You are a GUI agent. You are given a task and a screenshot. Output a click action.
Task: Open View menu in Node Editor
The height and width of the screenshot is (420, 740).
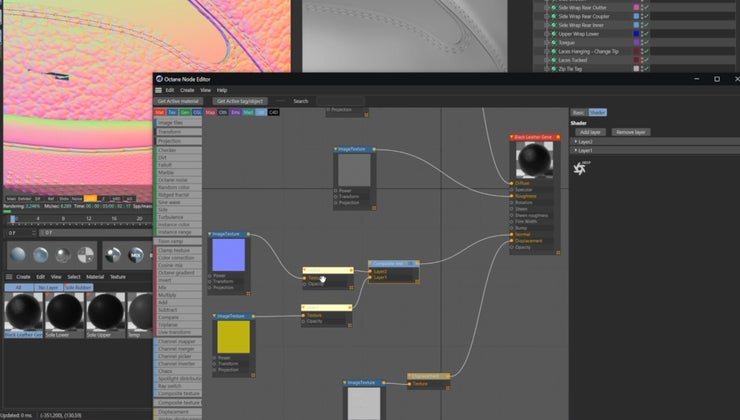pyautogui.click(x=206, y=90)
